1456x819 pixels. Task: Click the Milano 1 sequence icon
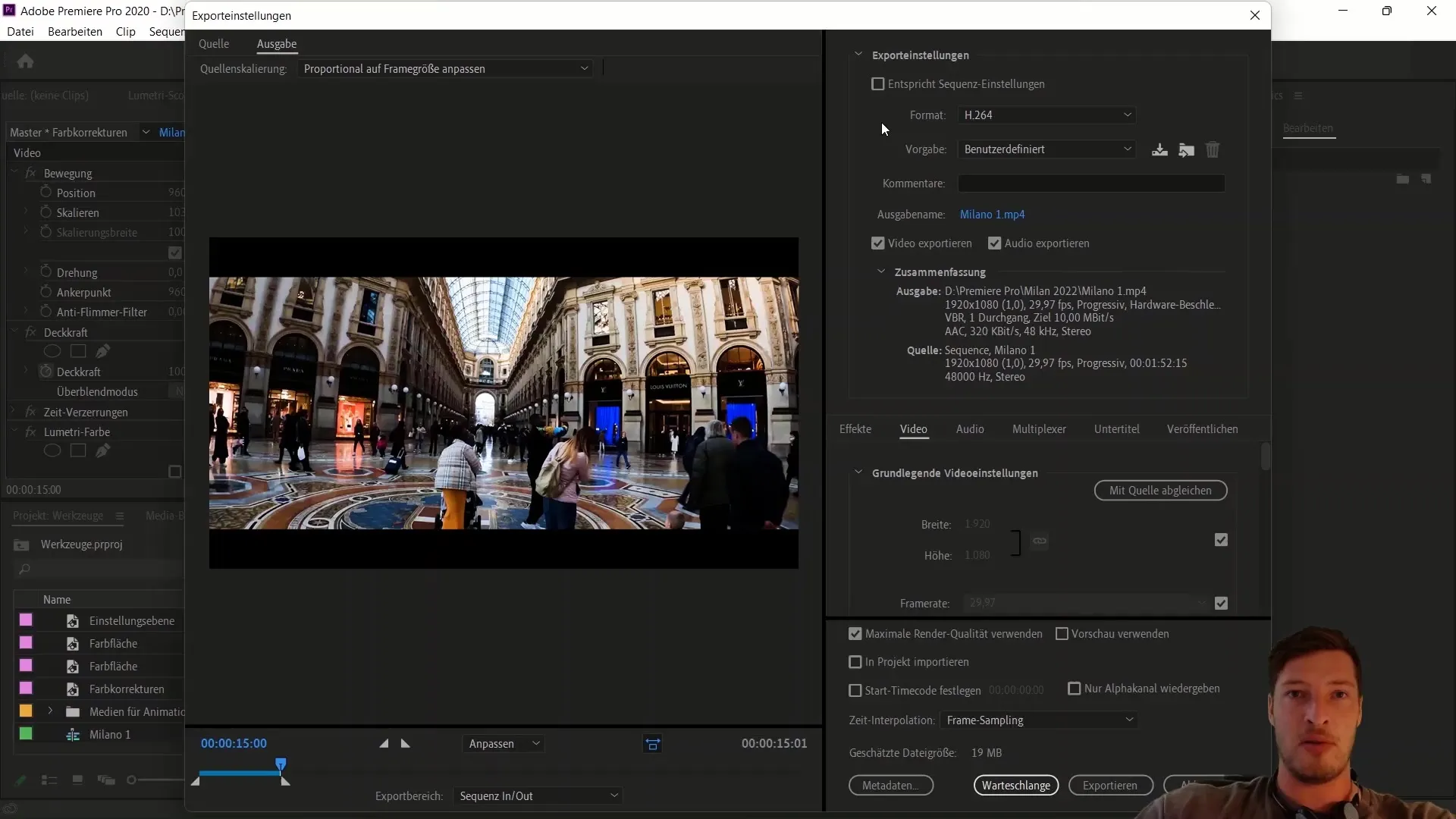pyautogui.click(x=73, y=735)
